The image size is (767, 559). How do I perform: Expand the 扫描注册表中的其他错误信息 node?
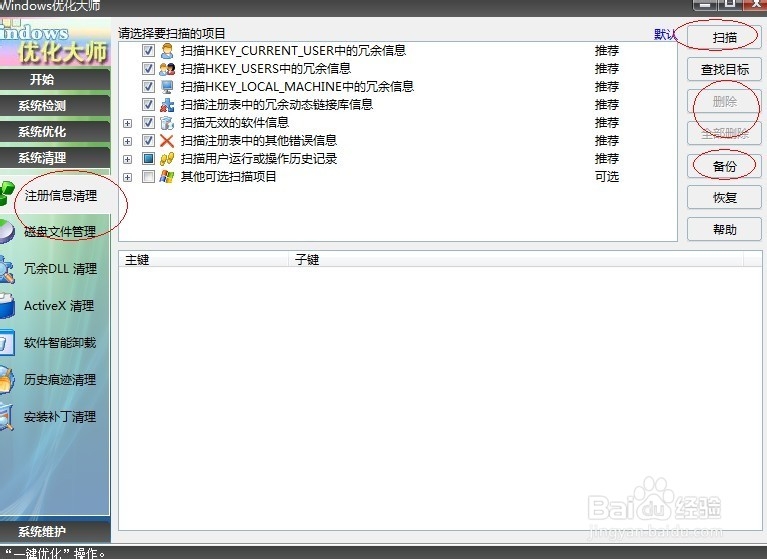point(128,141)
